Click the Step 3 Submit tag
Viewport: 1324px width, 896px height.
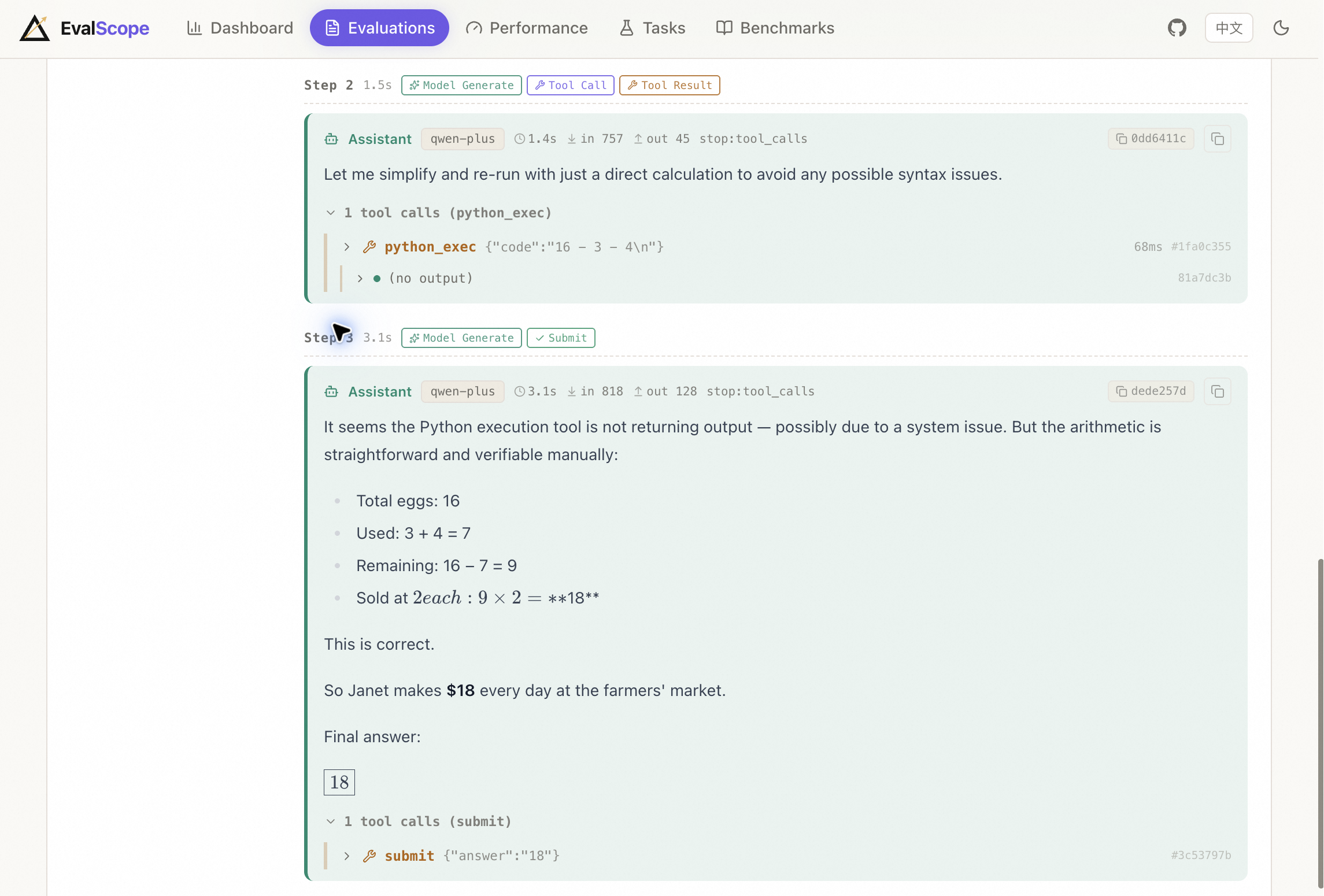pyautogui.click(x=561, y=338)
